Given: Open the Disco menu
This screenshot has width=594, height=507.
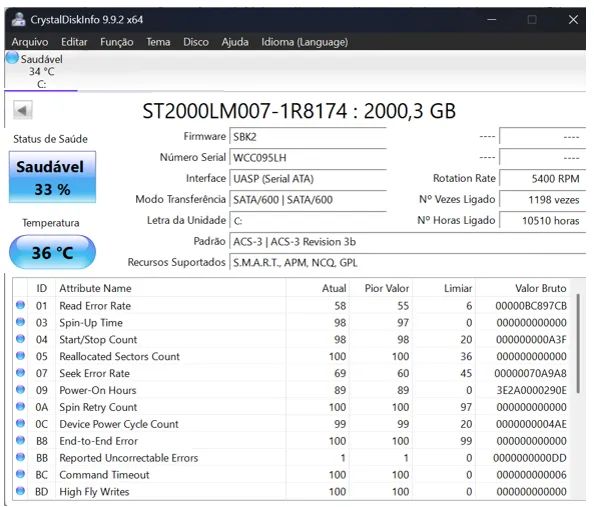Looking at the screenshot, I should click(x=196, y=42).
